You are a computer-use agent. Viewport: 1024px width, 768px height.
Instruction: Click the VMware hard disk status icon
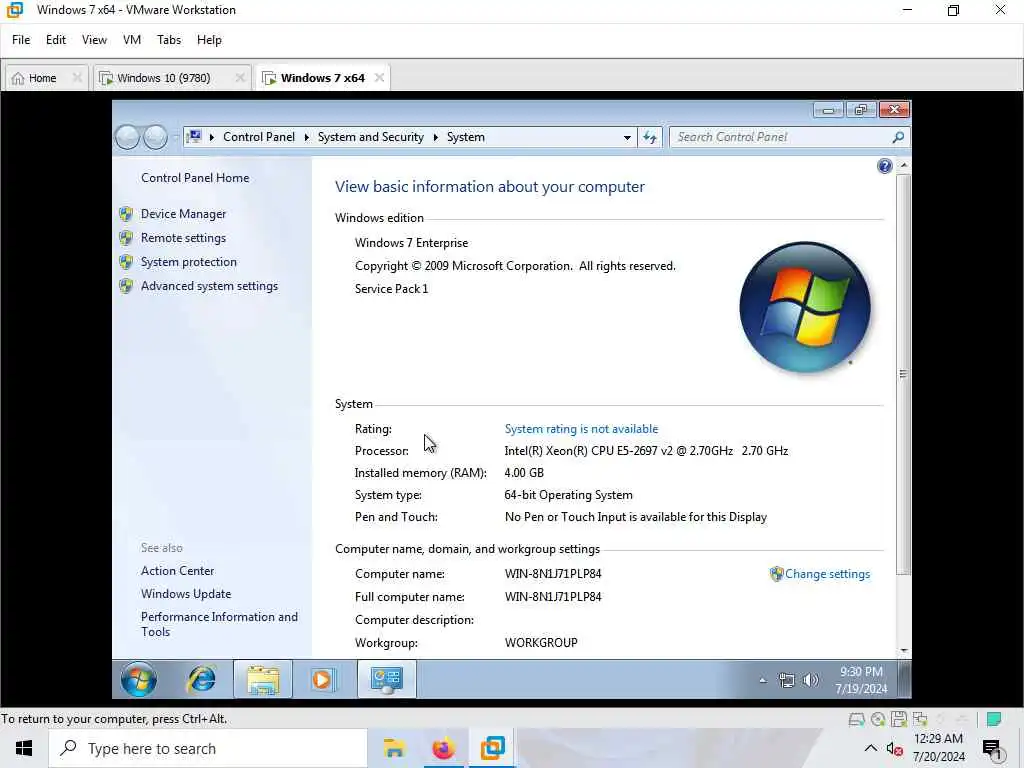[856, 720]
